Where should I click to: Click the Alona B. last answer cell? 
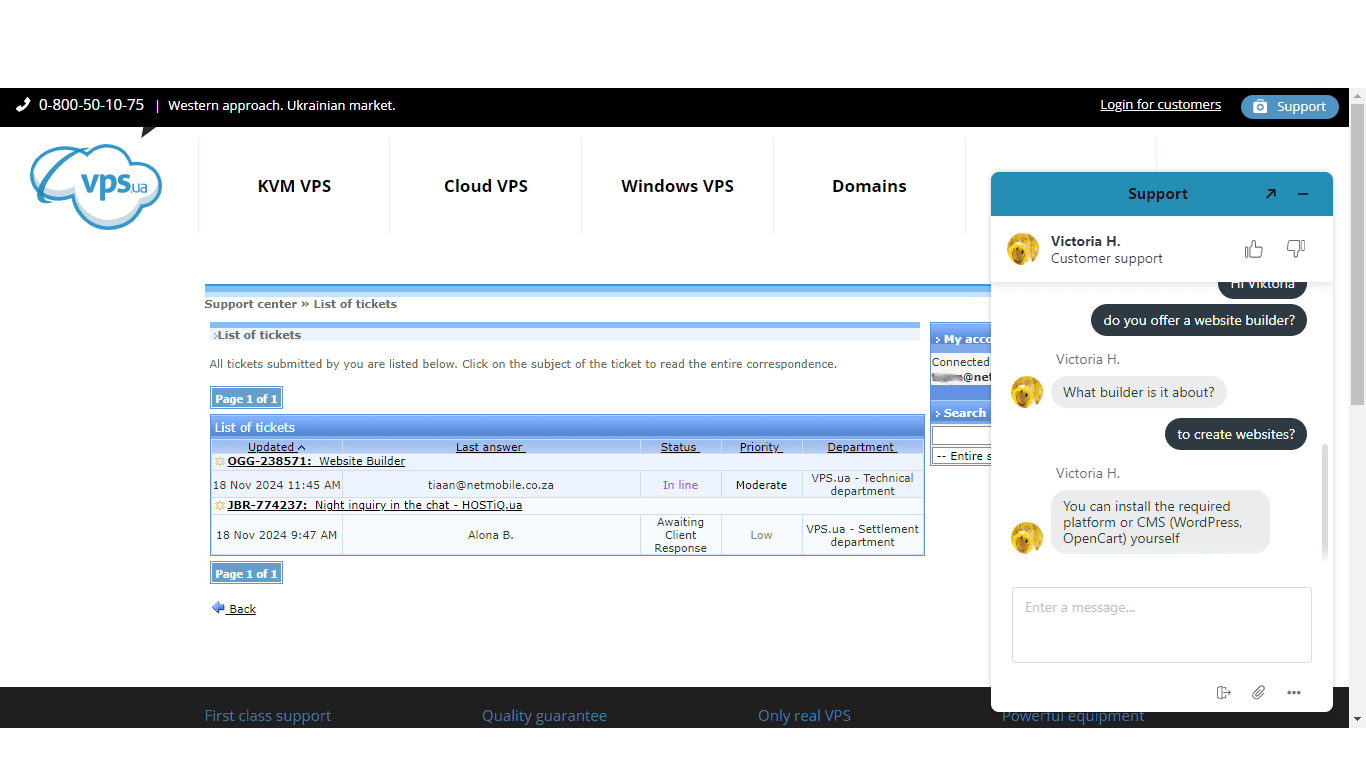[x=491, y=535]
